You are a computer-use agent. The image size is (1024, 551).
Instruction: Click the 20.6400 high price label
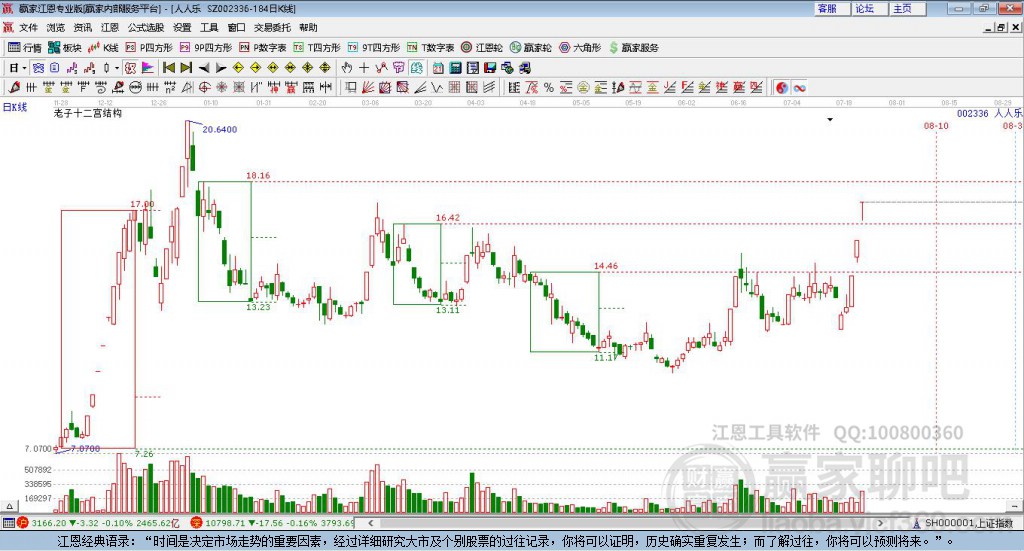coord(219,129)
